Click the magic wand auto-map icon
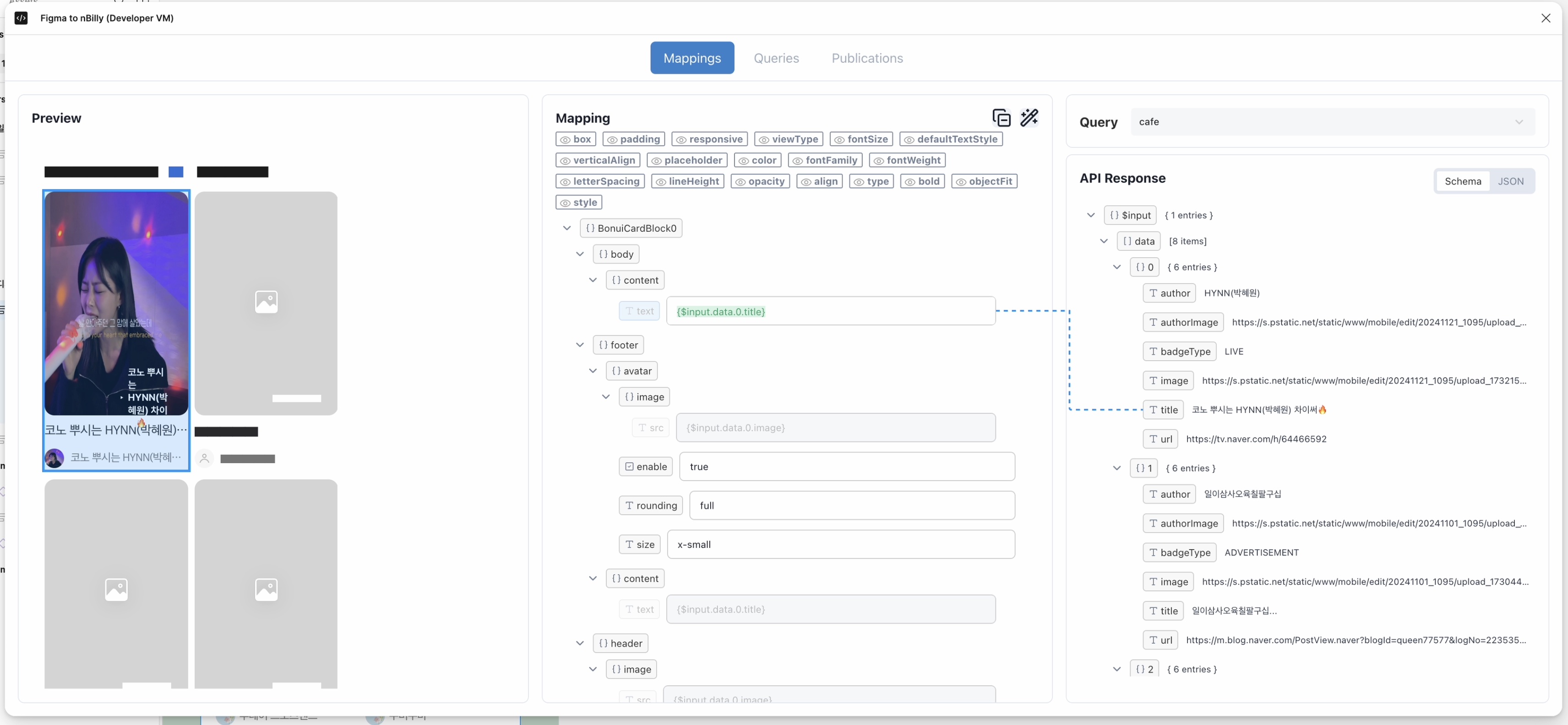The height and width of the screenshot is (725, 1568). click(x=1029, y=117)
